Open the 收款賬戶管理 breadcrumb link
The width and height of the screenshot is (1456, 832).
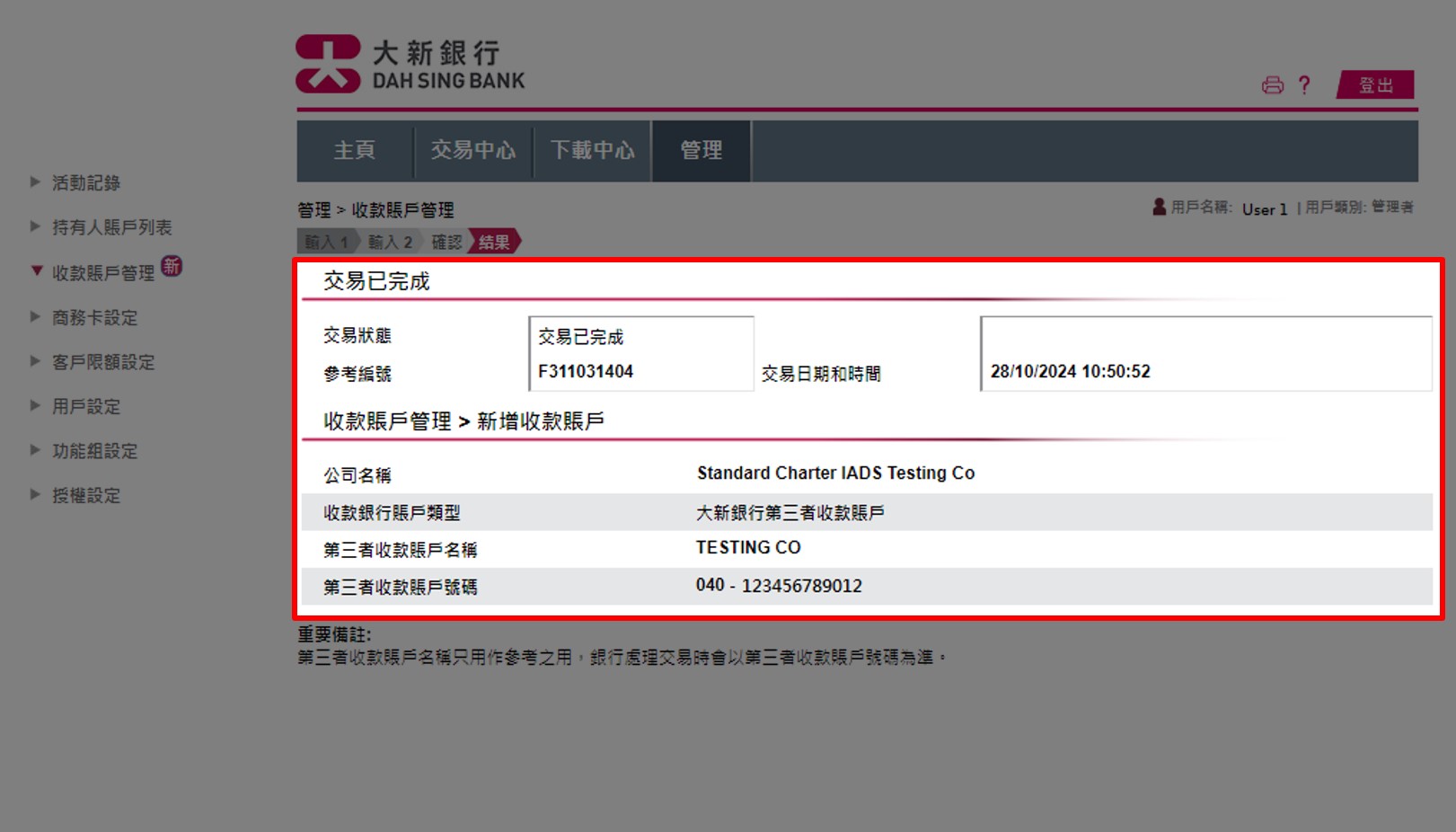click(402, 209)
